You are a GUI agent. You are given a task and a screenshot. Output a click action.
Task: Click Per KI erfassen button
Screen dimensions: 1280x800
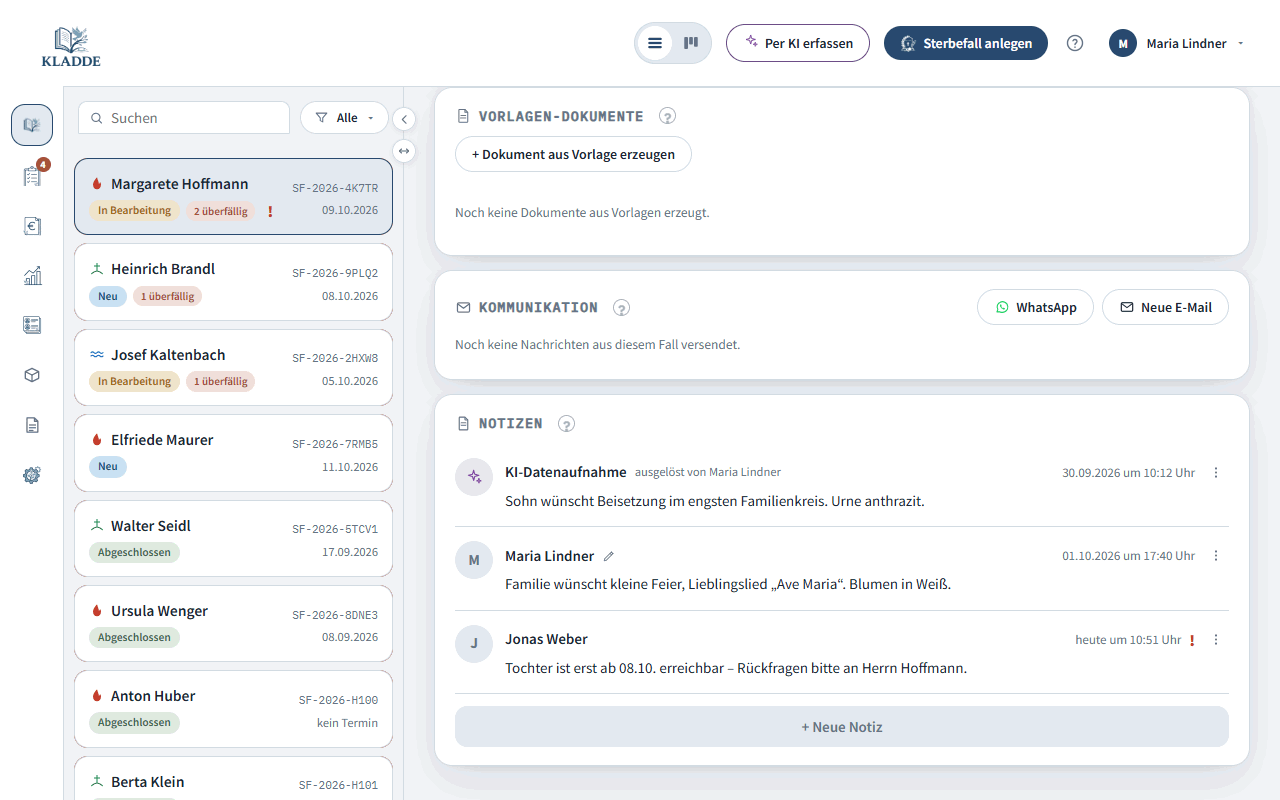click(x=798, y=43)
